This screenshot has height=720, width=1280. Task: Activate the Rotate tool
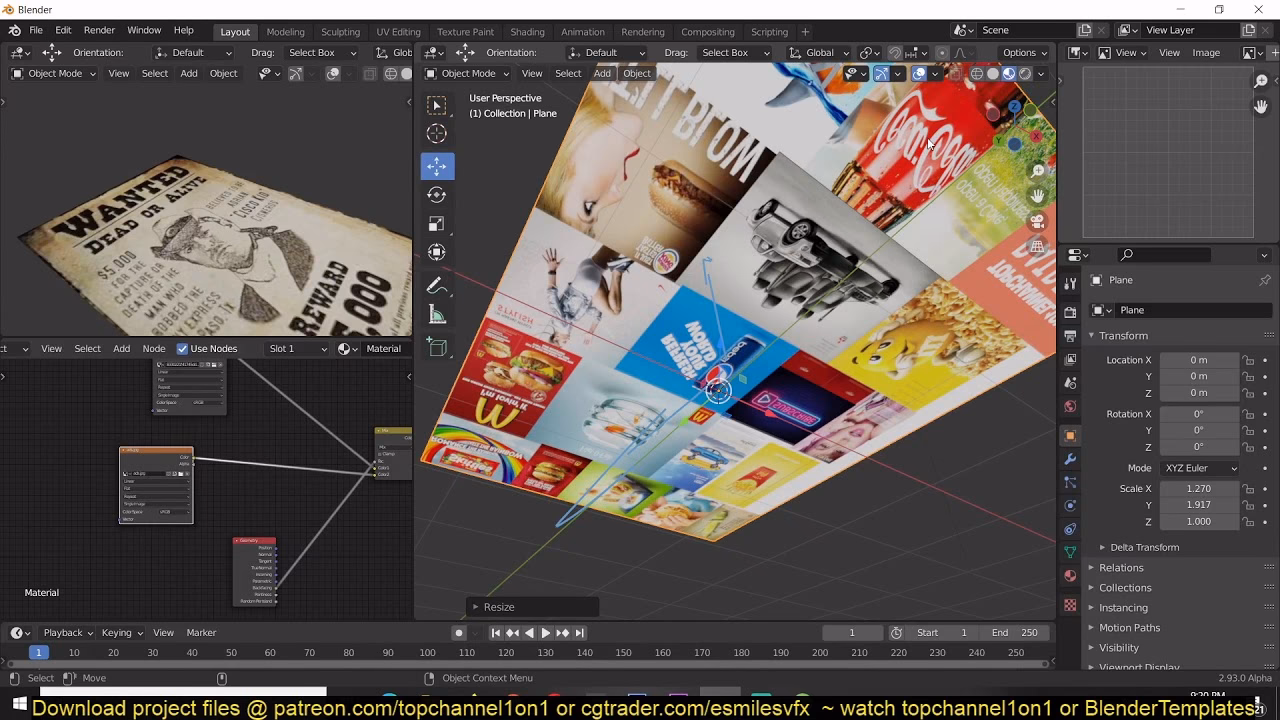click(437, 195)
